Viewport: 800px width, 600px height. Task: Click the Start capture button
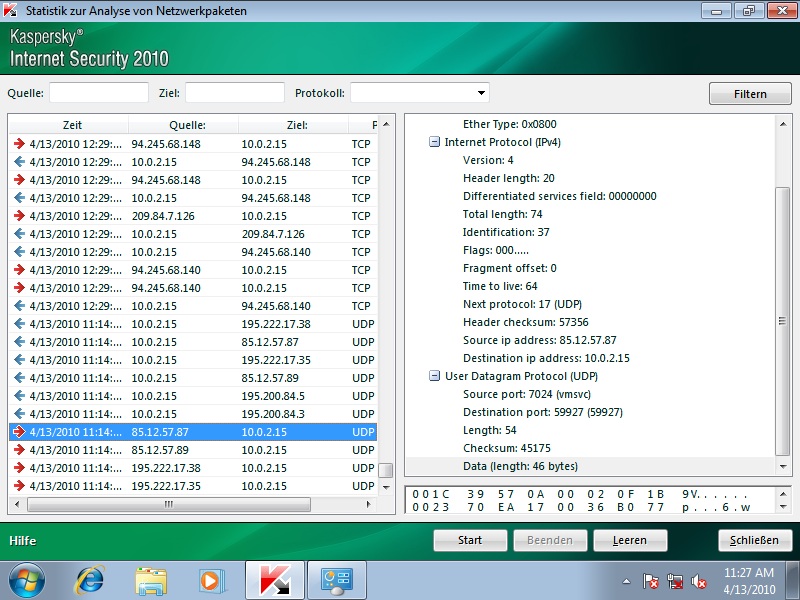pyautogui.click(x=470, y=540)
